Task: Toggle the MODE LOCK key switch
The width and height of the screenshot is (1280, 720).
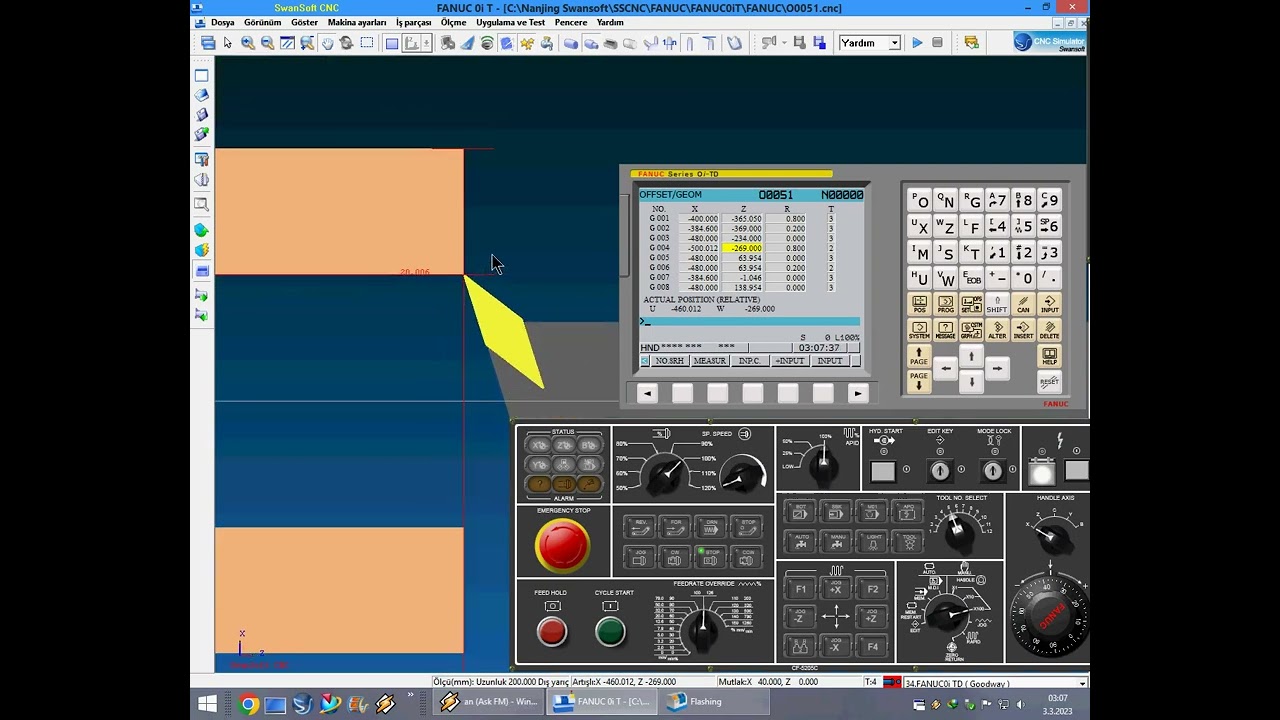Action: coord(992,470)
